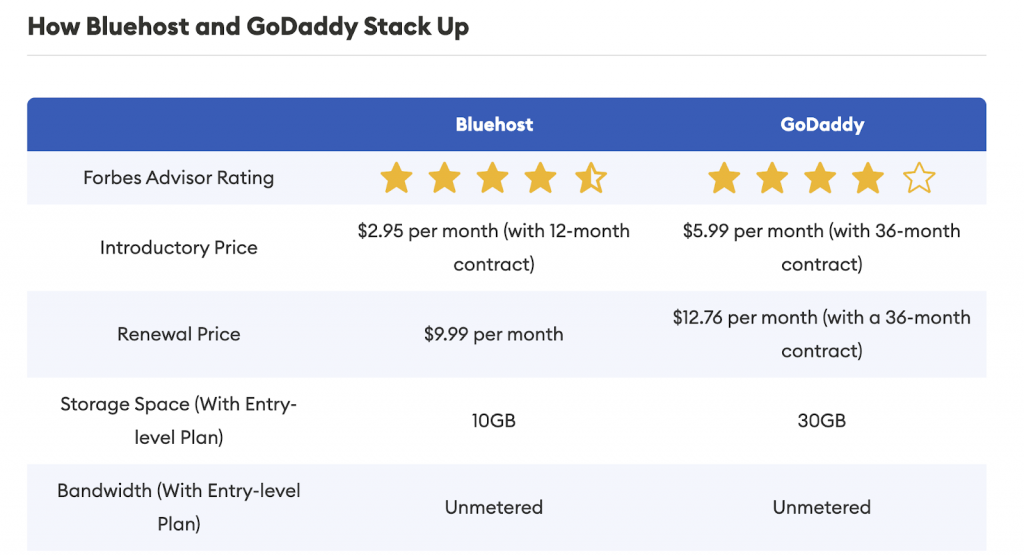Click the Forbes Advisor Rating row label

[178, 178]
